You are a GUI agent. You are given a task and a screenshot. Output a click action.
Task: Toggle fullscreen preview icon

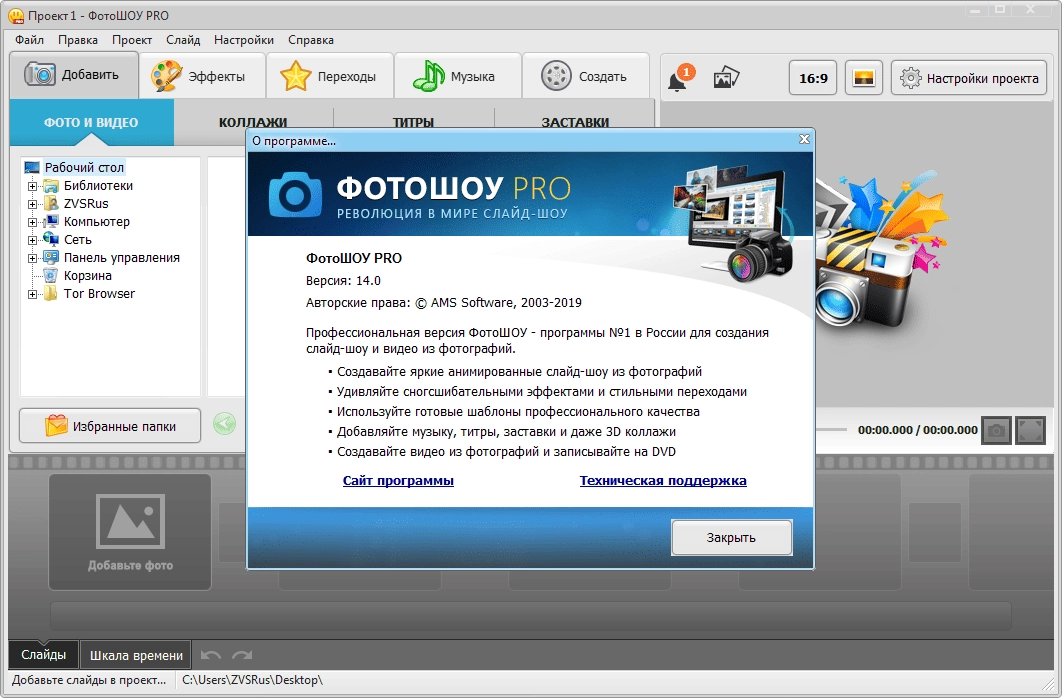(1030, 430)
